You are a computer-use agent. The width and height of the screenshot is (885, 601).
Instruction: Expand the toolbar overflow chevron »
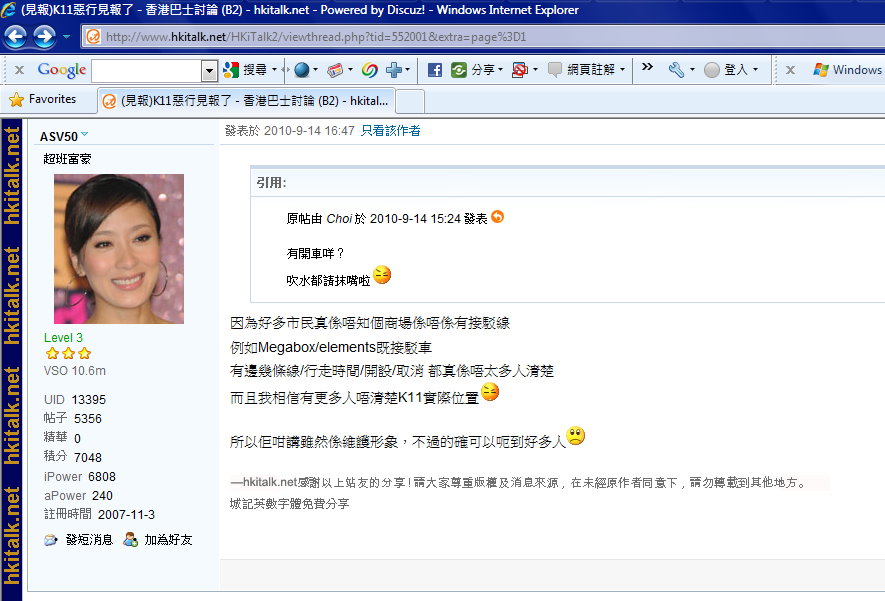647,69
